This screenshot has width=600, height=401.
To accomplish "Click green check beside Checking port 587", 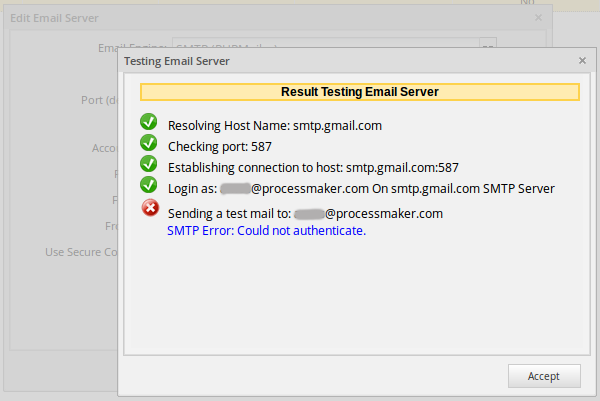I will [149, 144].
